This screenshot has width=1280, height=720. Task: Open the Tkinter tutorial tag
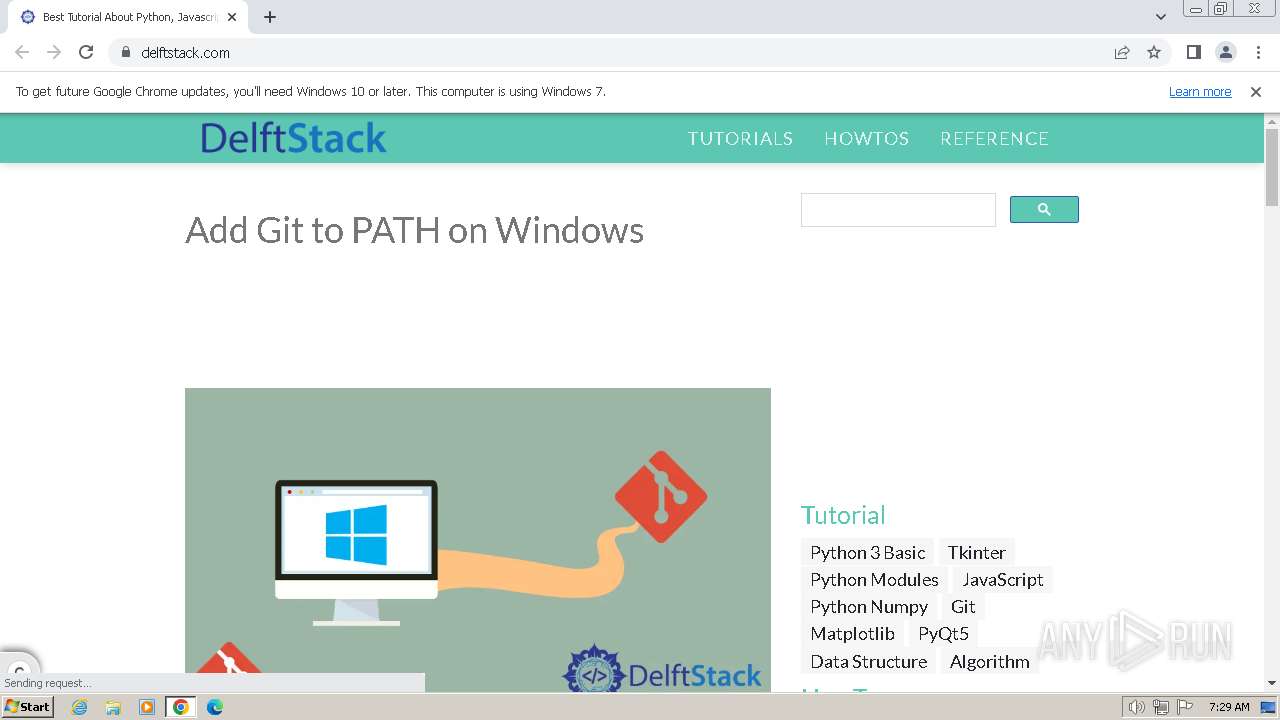coord(977,552)
